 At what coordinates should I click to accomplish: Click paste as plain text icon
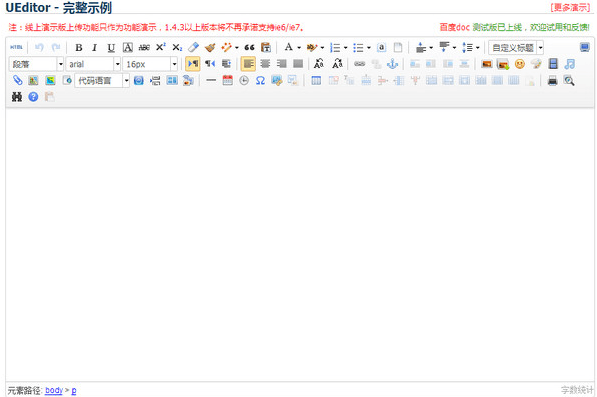[266, 47]
